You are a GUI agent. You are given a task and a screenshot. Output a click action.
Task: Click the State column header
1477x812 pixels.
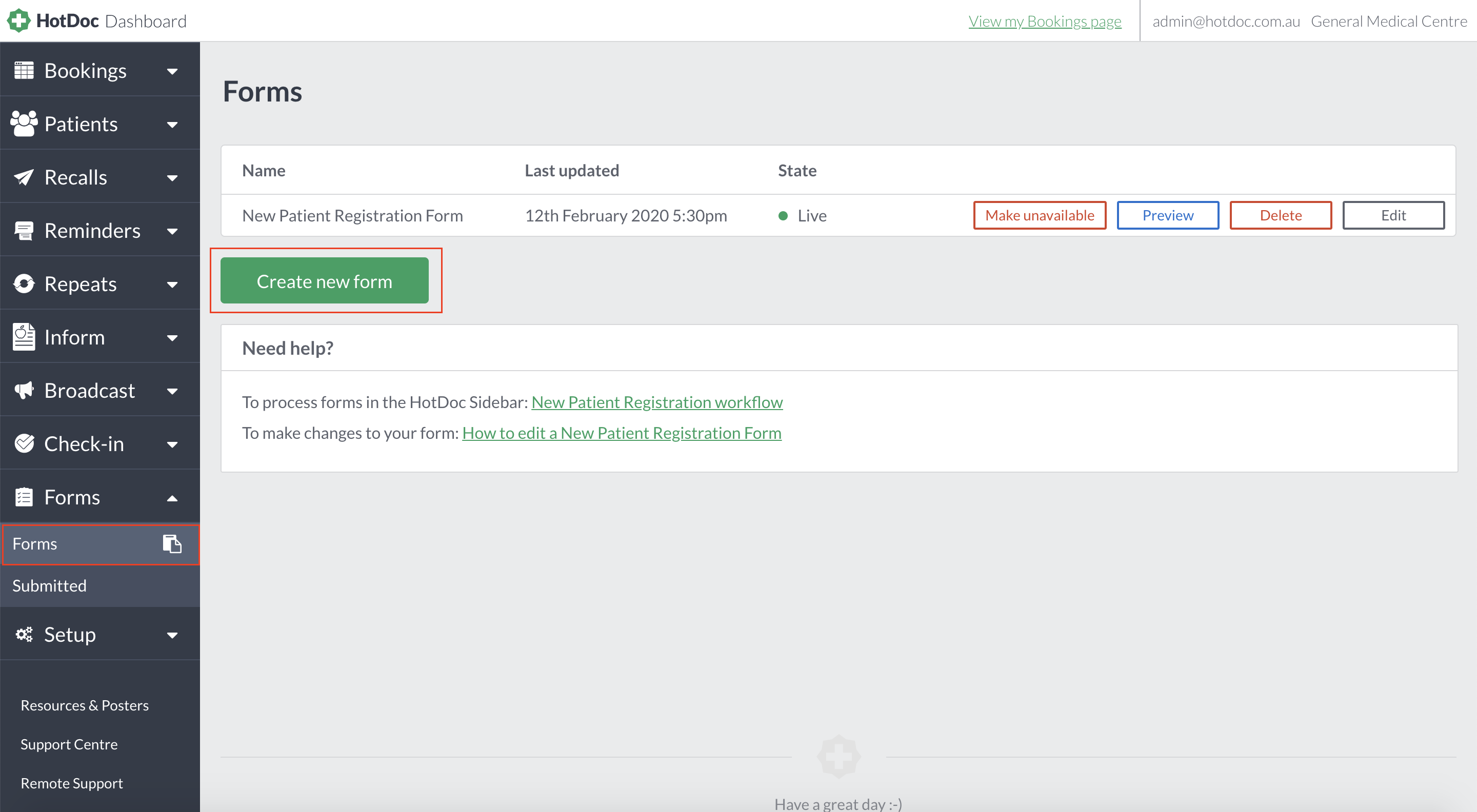pos(797,170)
